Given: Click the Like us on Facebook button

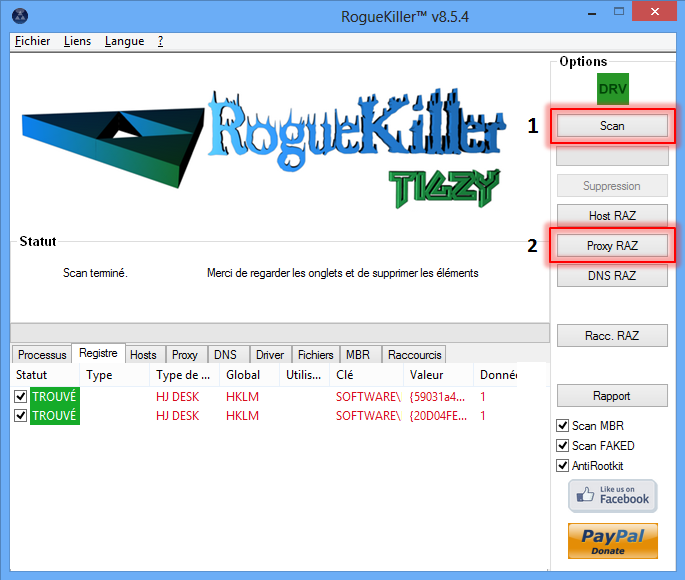Looking at the screenshot, I should tap(612, 495).
